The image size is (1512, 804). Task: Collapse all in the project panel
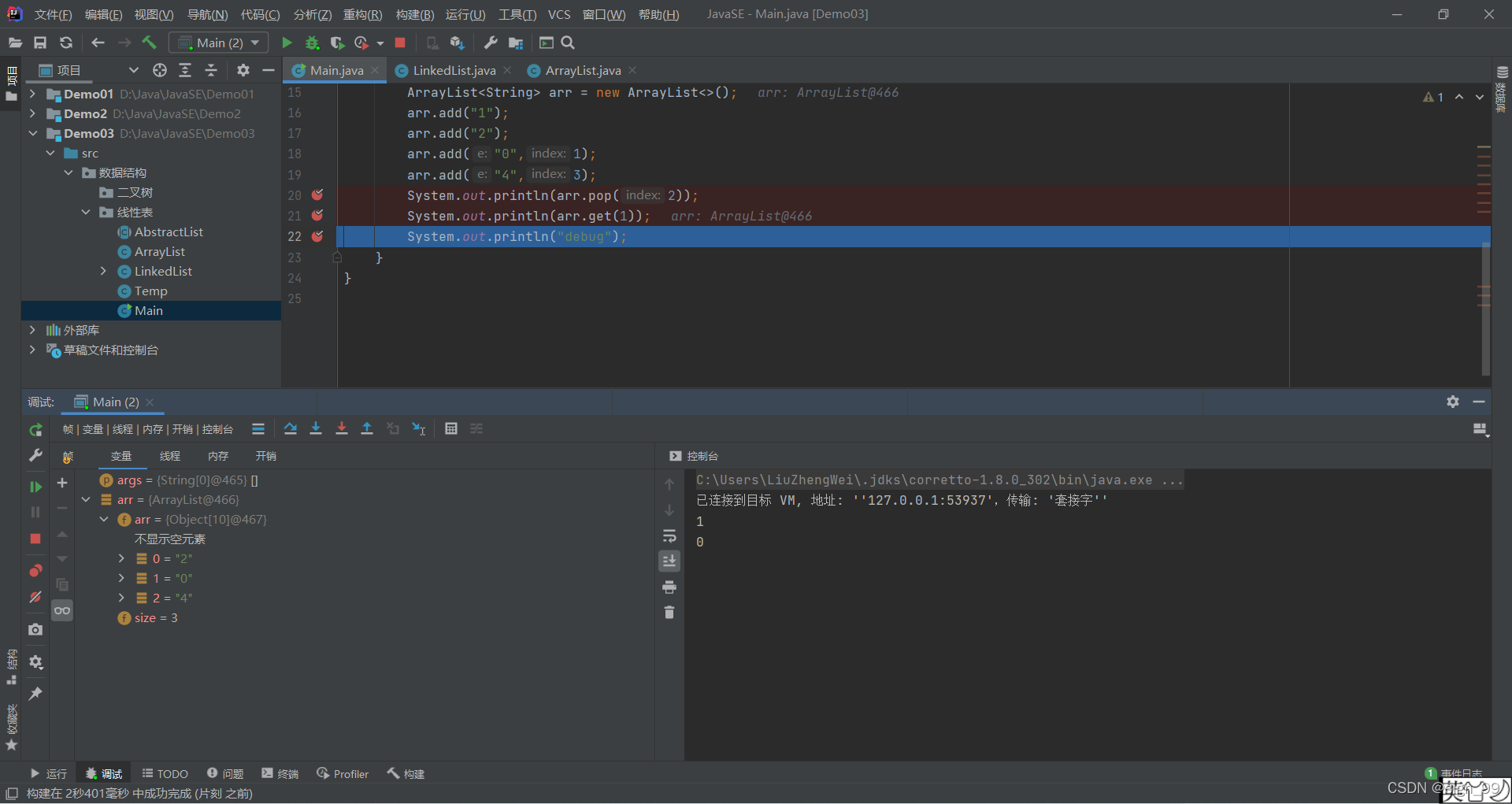pos(211,70)
